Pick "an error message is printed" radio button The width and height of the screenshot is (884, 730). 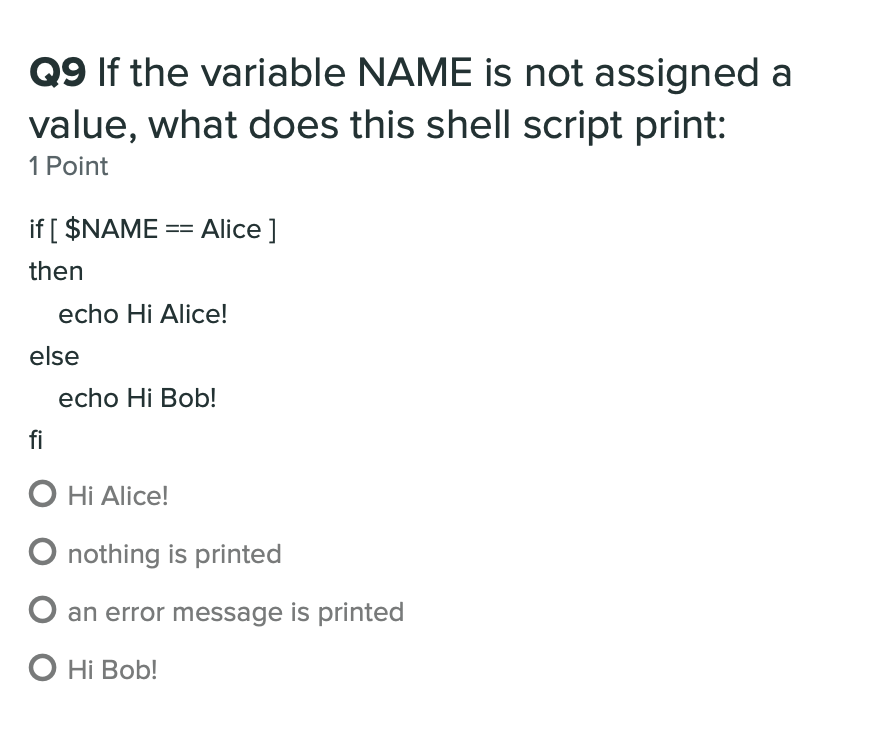click(43, 610)
